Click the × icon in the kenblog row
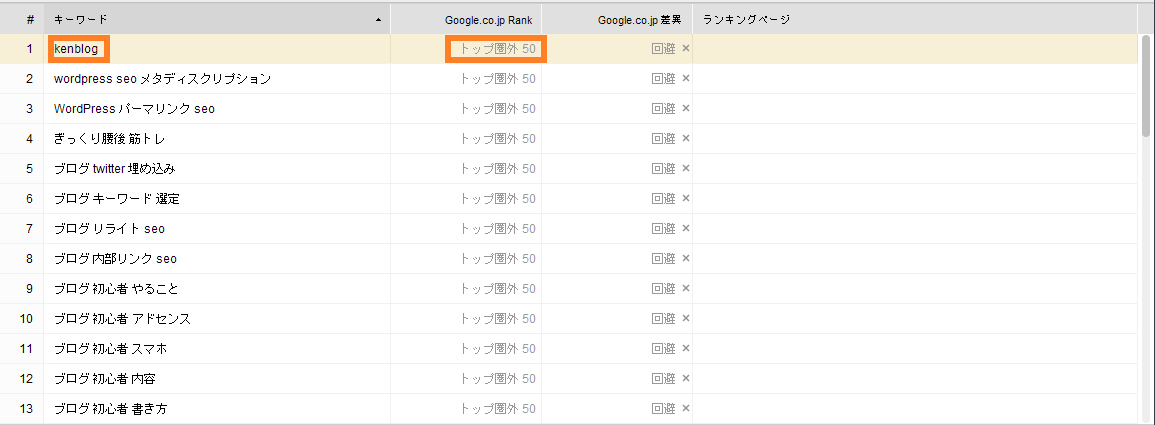1155x425 pixels. pyautogui.click(x=686, y=49)
